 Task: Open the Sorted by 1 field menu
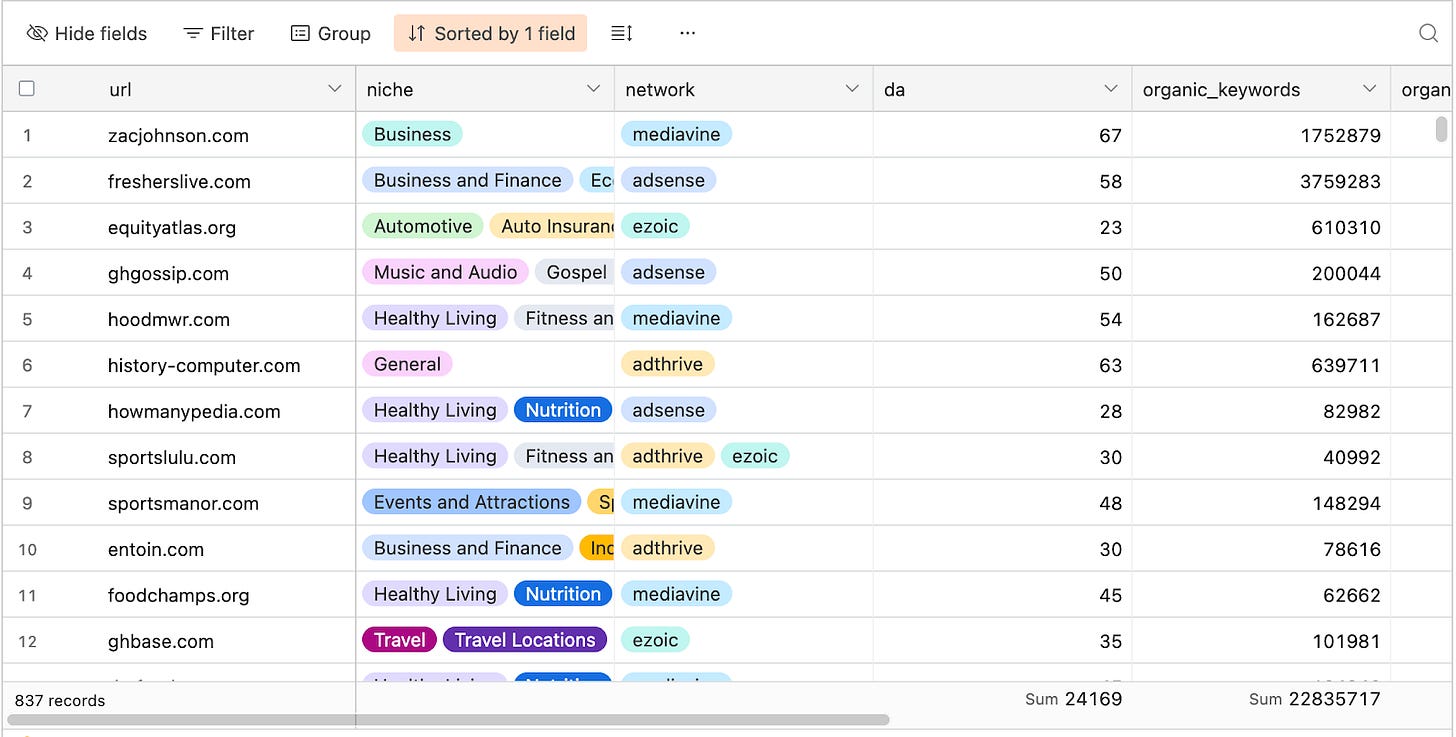490,33
